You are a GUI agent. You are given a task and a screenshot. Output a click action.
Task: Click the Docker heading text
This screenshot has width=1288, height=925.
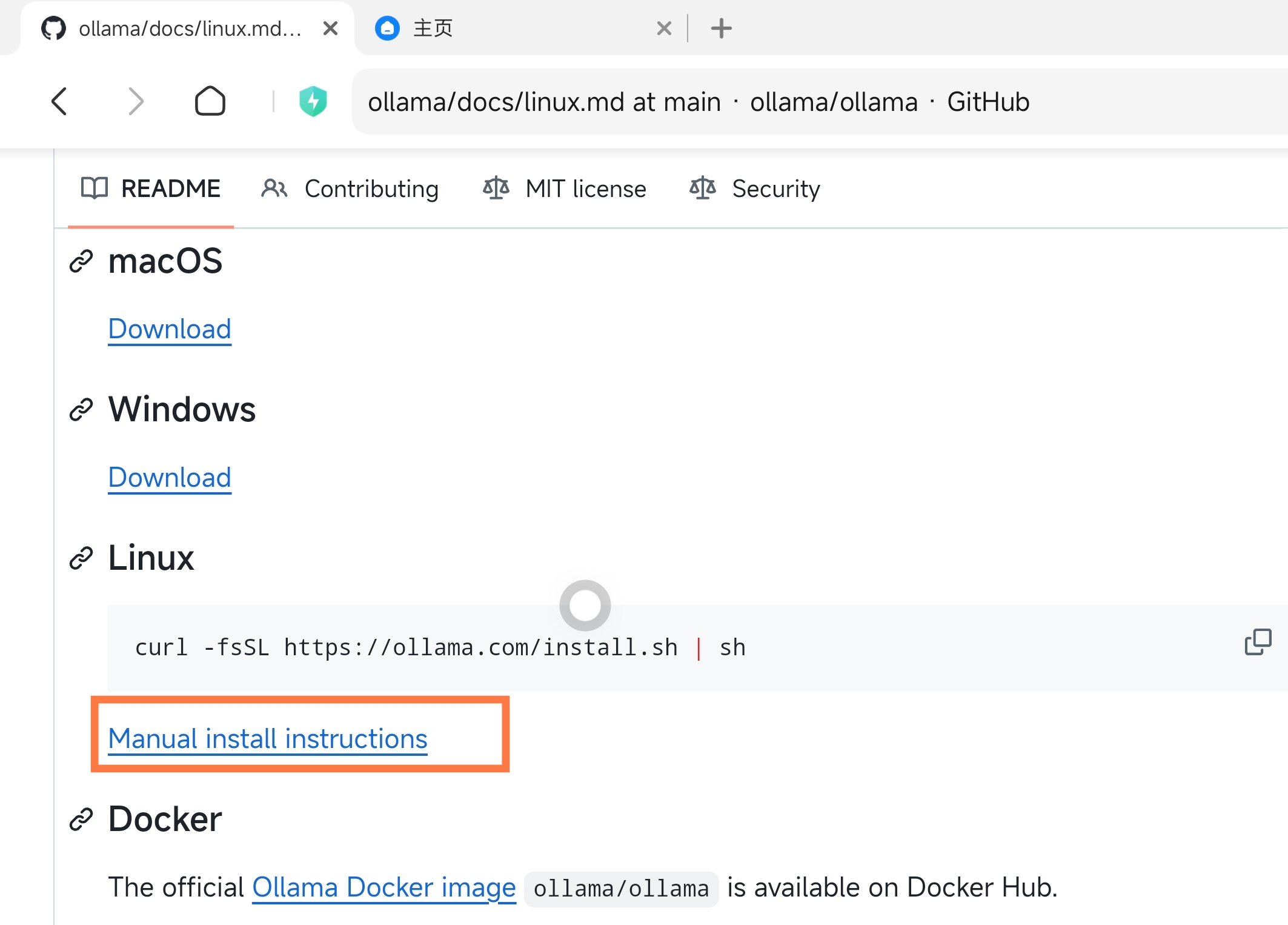click(165, 820)
